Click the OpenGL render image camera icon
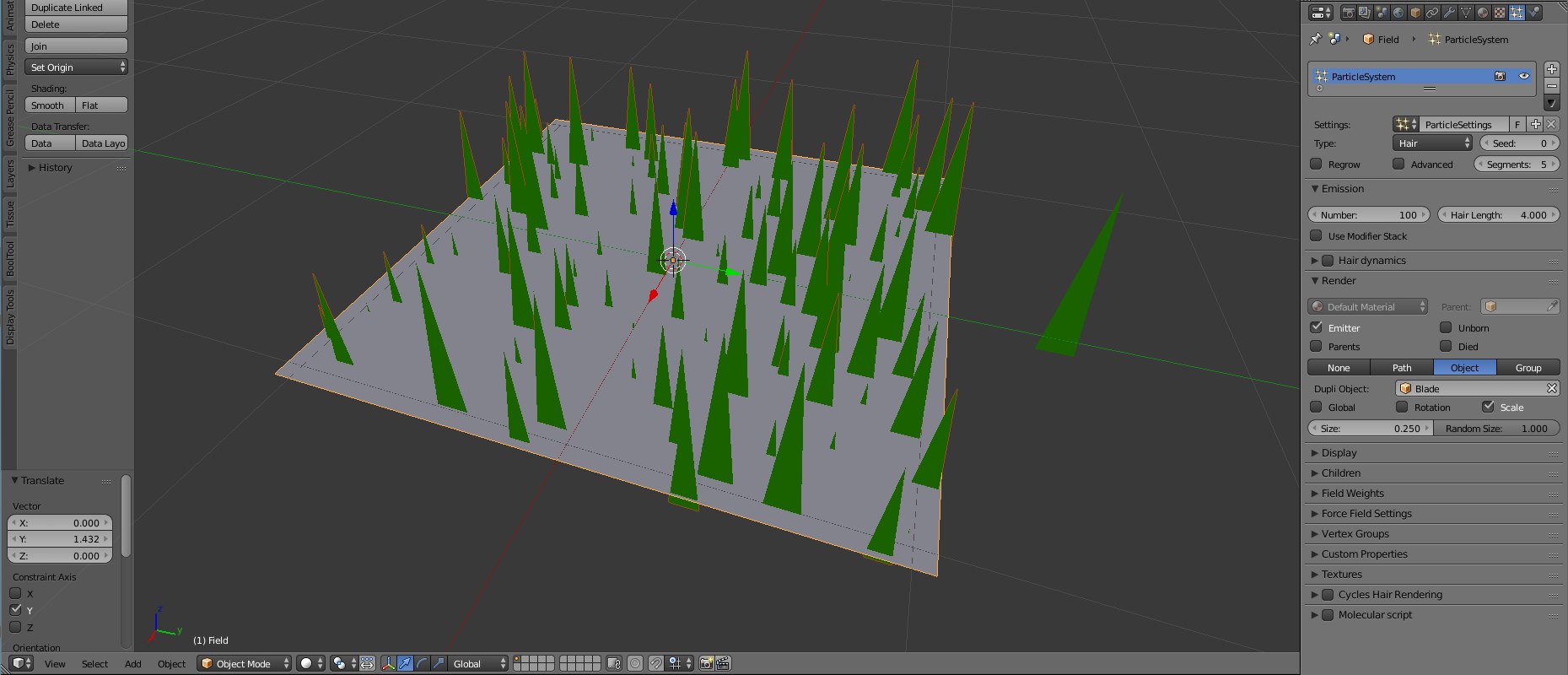This screenshot has width=1568, height=675. click(707, 663)
